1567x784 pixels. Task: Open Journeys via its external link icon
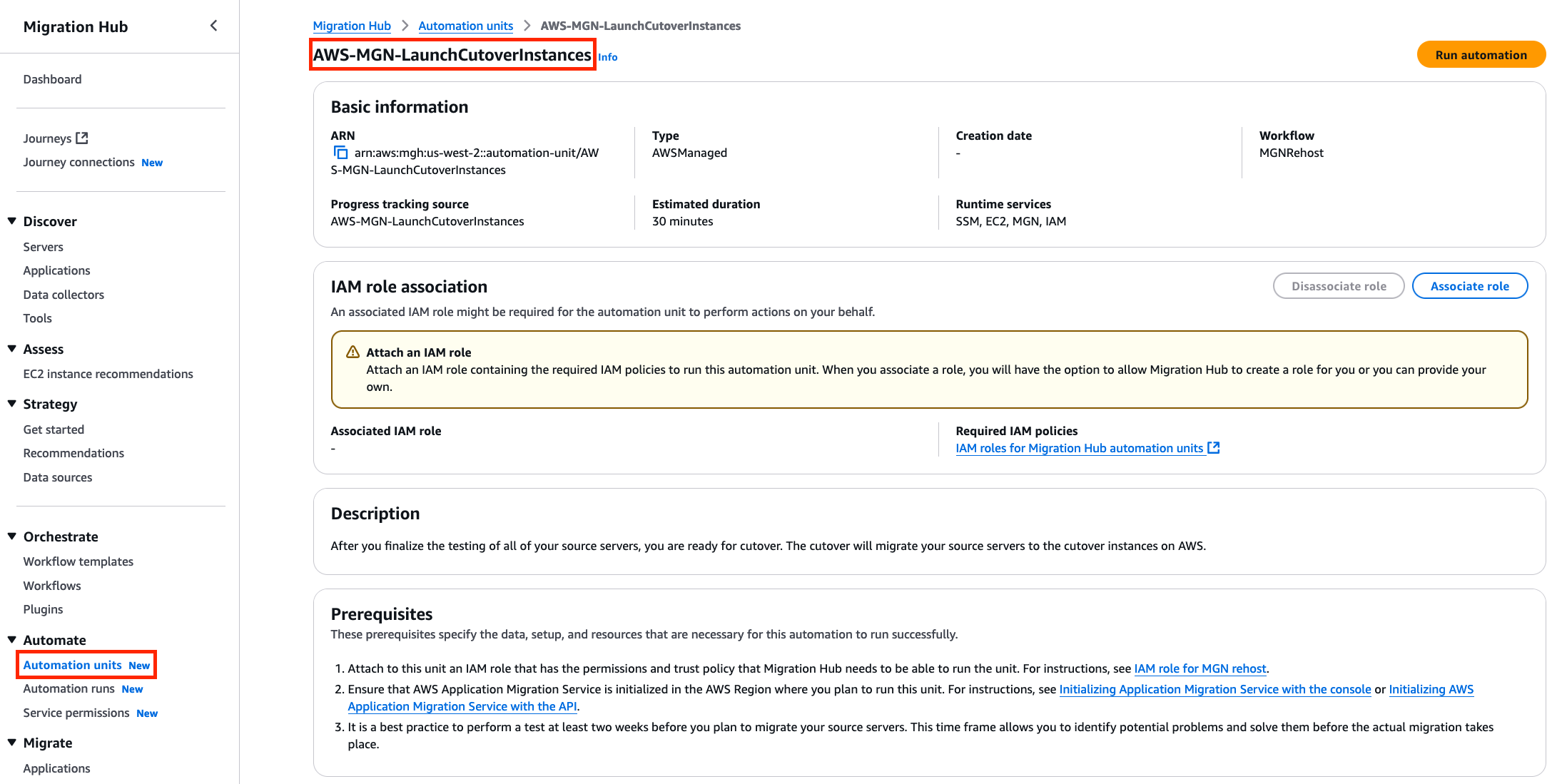pos(83,138)
